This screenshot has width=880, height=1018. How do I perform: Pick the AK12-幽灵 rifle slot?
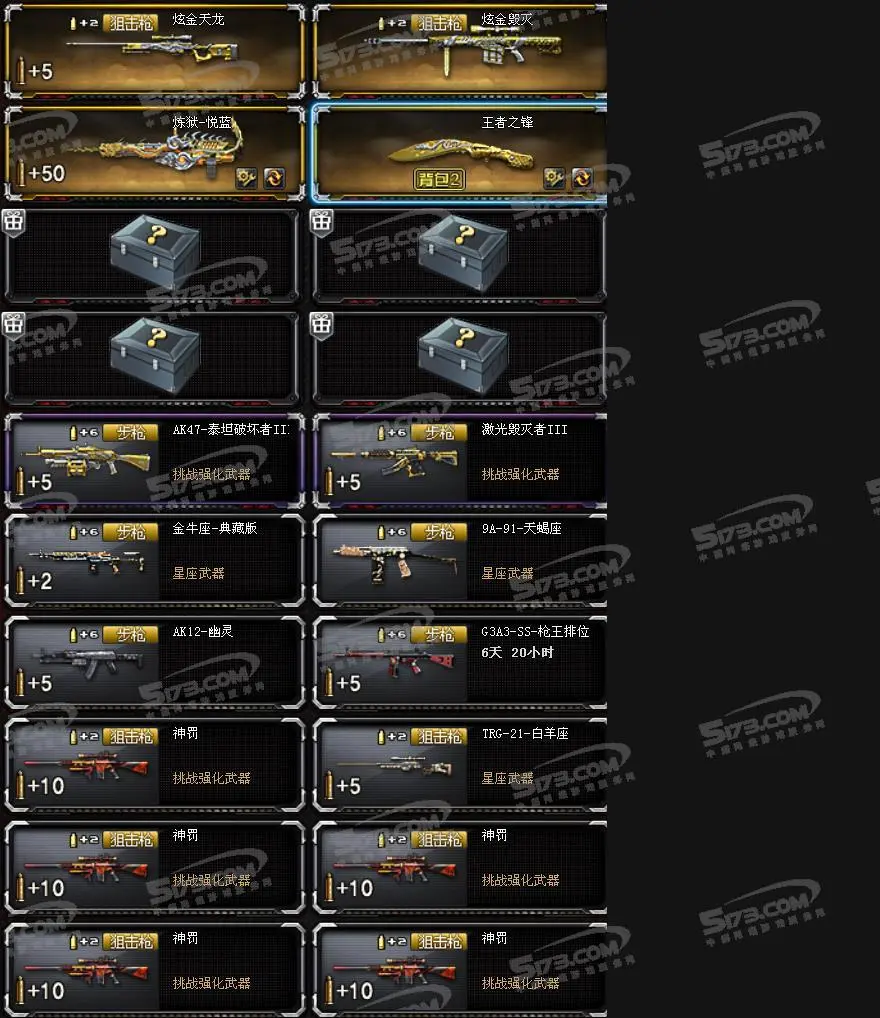(x=155, y=662)
